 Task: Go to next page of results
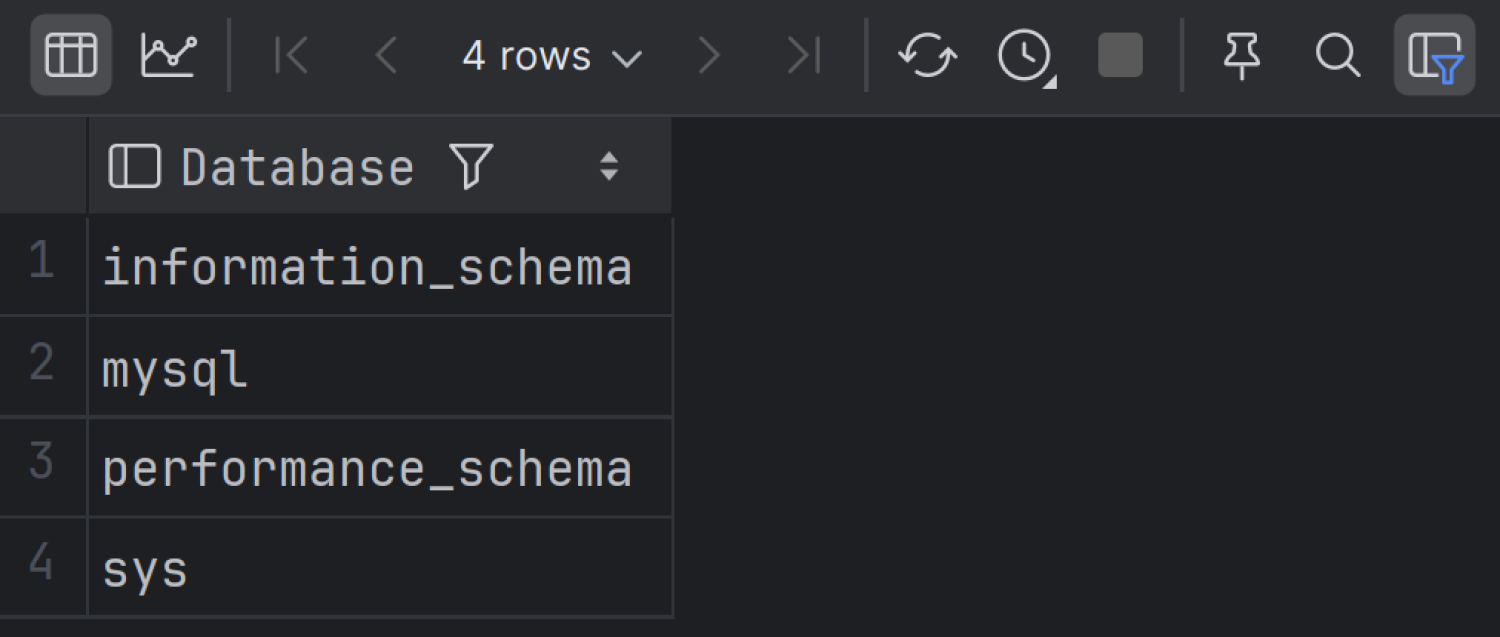[x=709, y=56]
